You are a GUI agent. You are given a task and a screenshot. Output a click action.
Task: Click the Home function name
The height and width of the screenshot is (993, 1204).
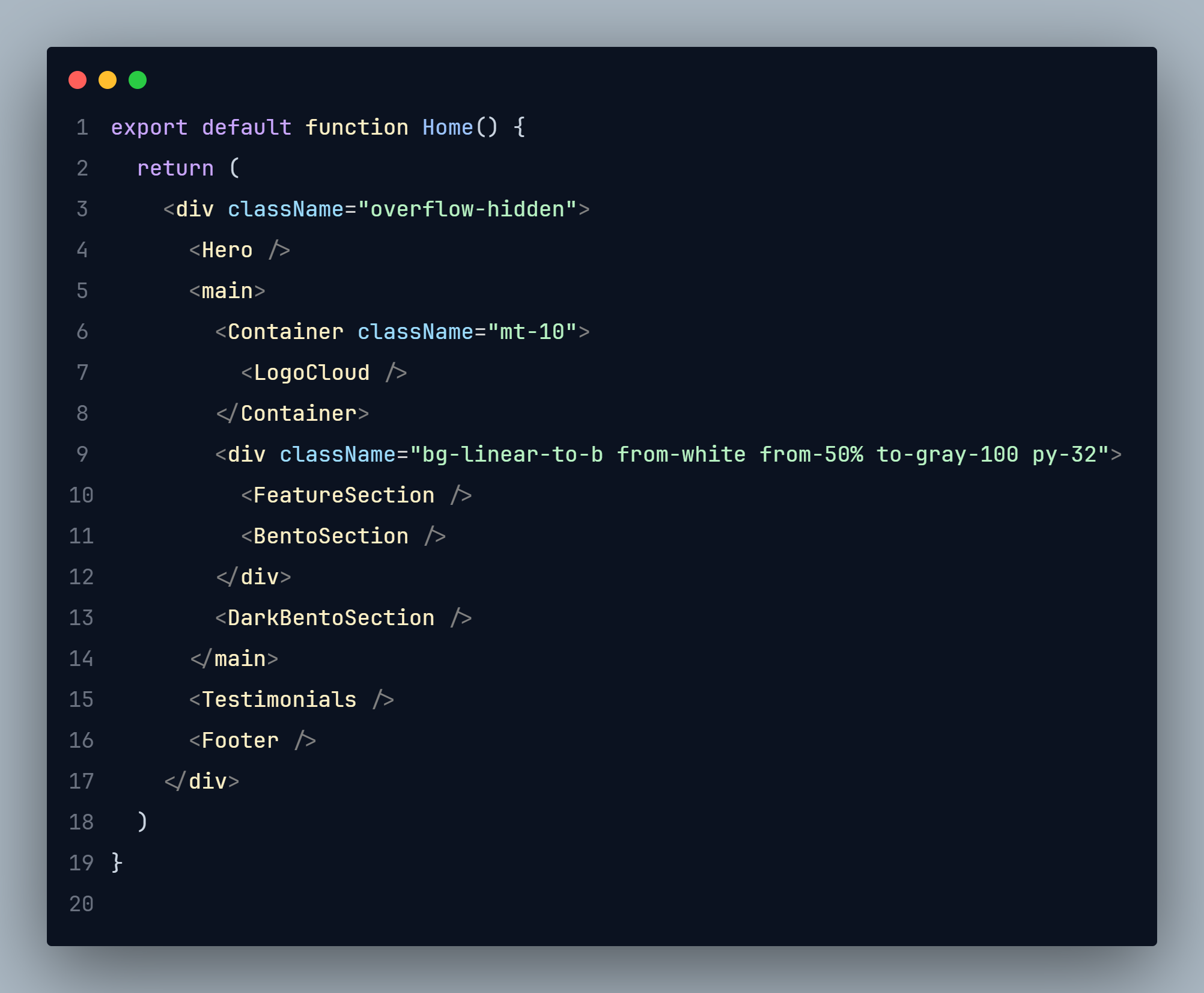coord(448,127)
